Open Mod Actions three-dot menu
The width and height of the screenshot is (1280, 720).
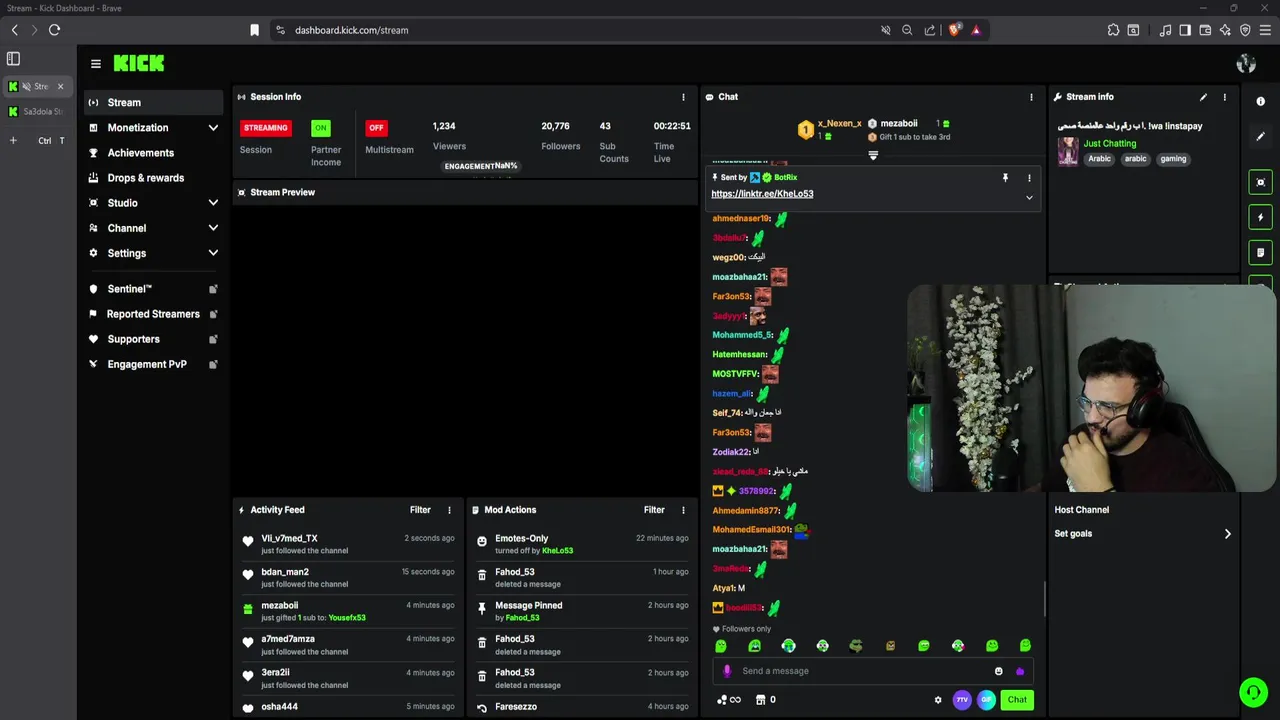pos(684,510)
